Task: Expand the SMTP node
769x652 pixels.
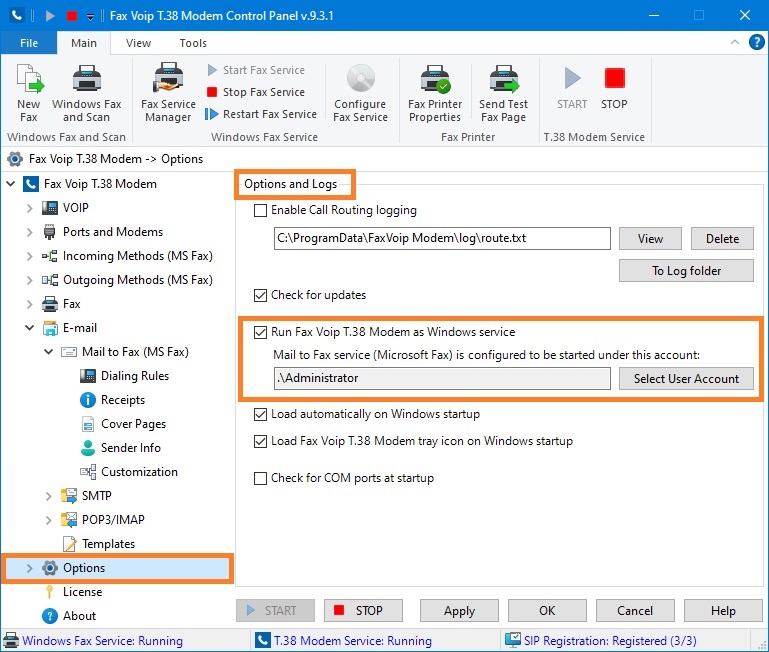Action: click(x=49, y=496)
